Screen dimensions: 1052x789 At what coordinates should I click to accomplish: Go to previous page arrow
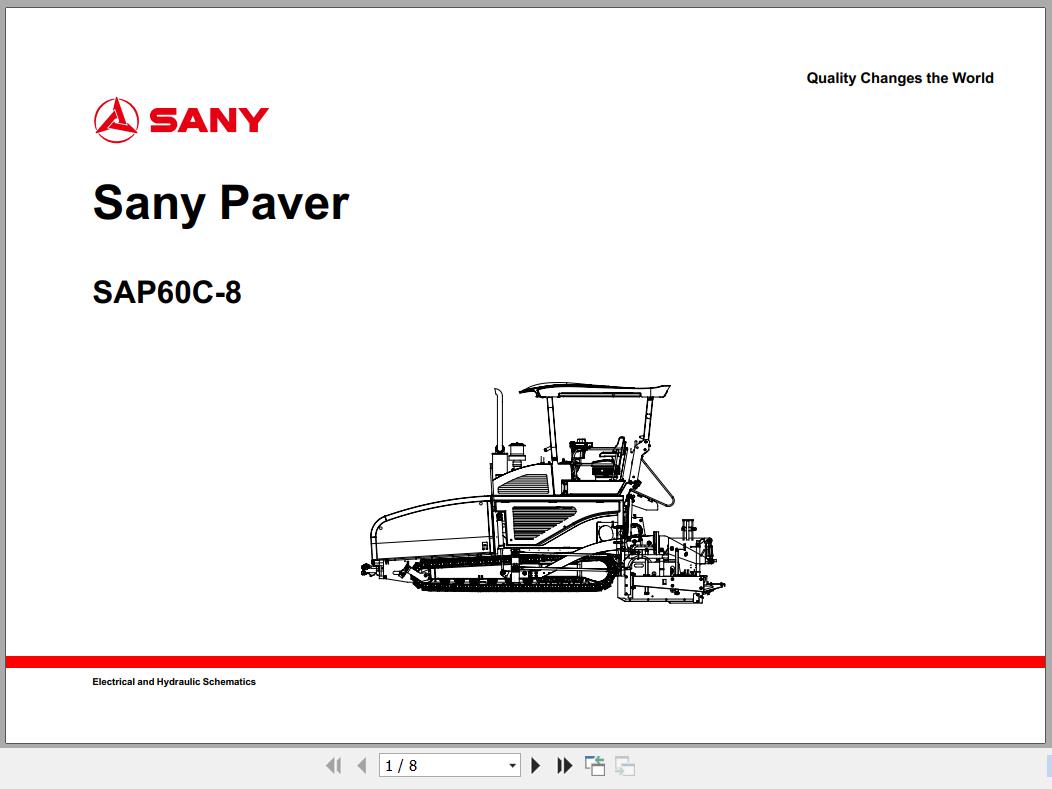click(x=362, y=766)
